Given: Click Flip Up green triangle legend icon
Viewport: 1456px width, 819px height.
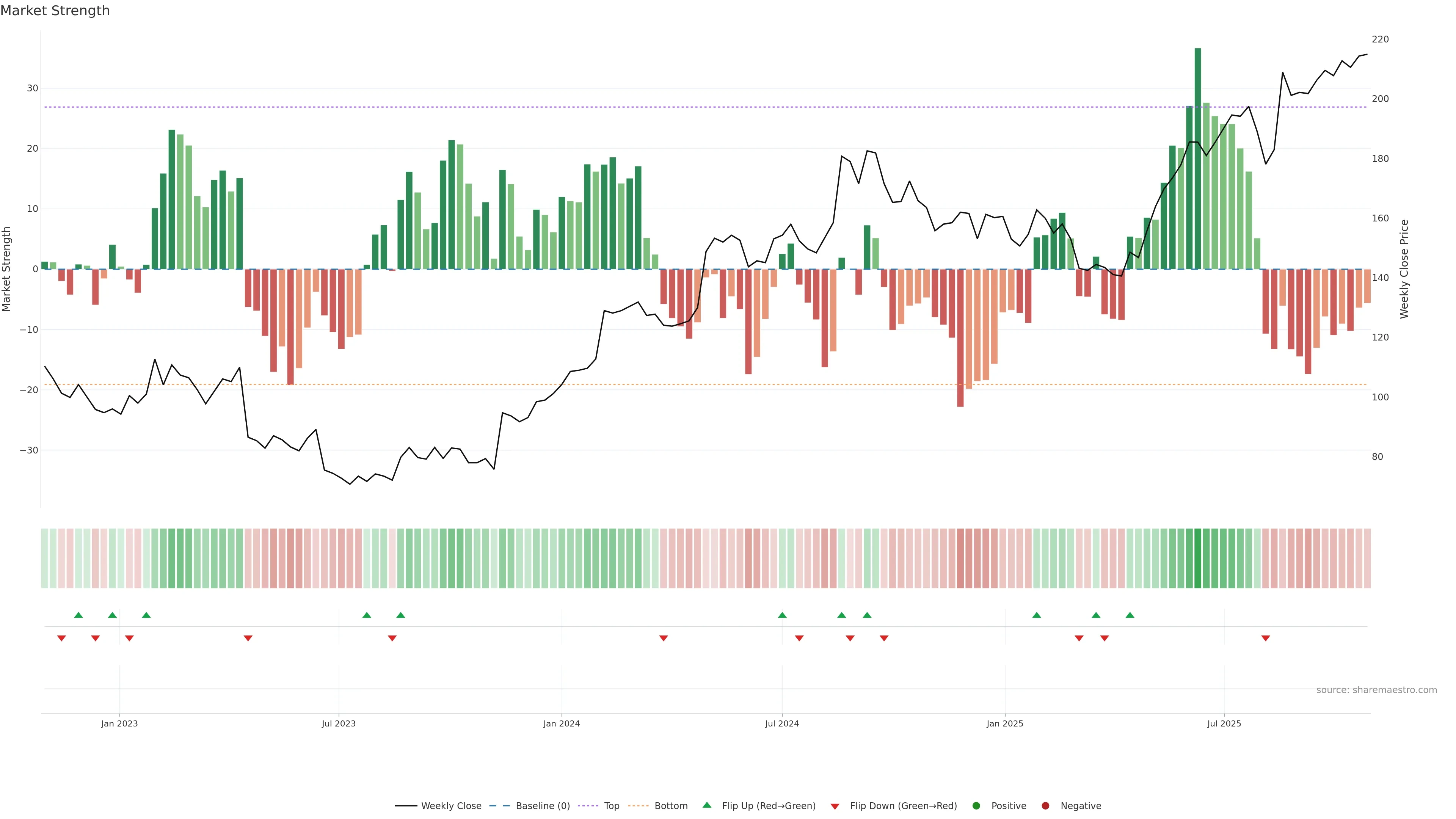Looking at the screenshot, I should point(706,805).
